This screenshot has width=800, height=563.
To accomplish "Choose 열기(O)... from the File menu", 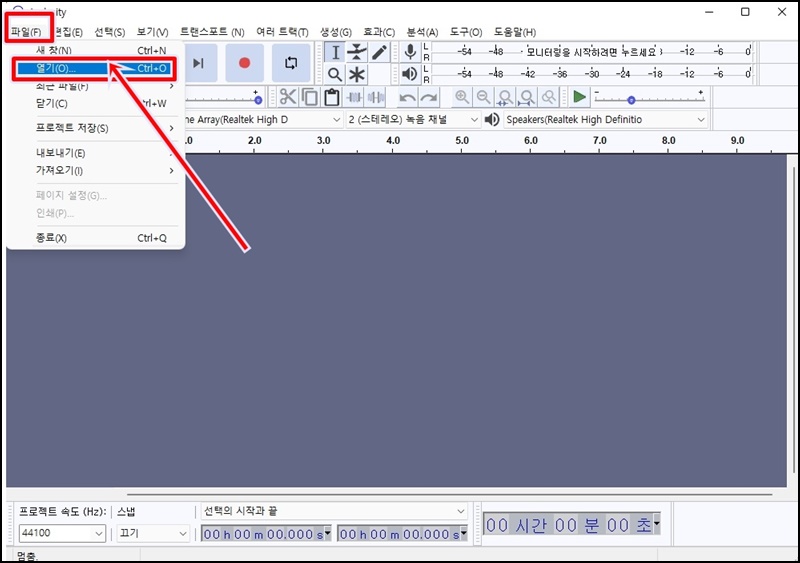I will 95,68.
